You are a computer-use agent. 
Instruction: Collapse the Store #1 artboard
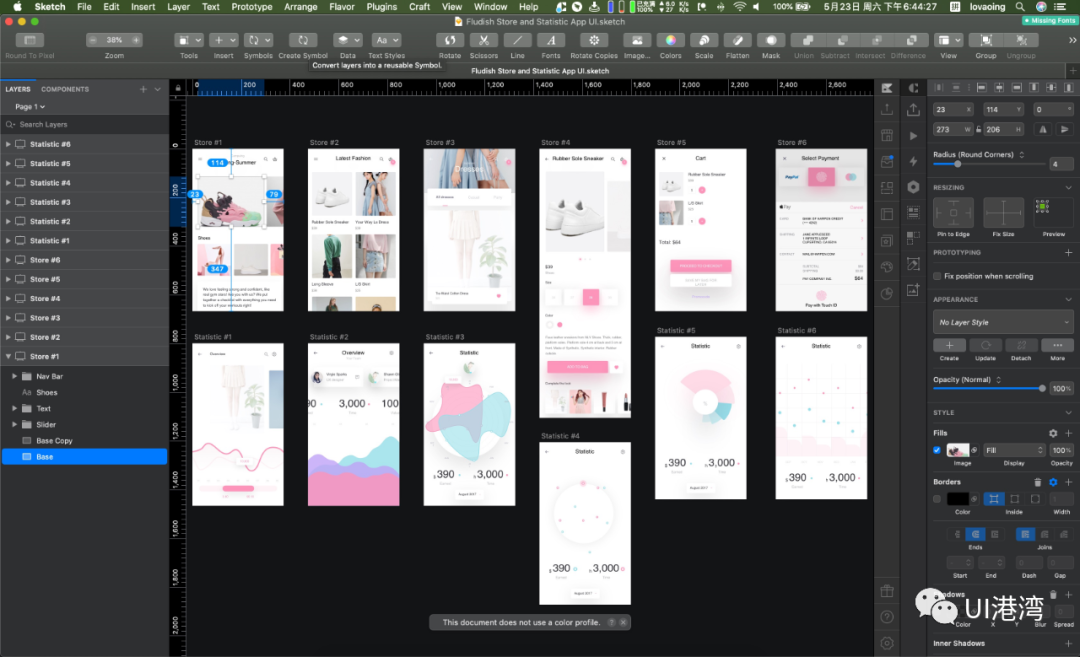tap(8, 356)
